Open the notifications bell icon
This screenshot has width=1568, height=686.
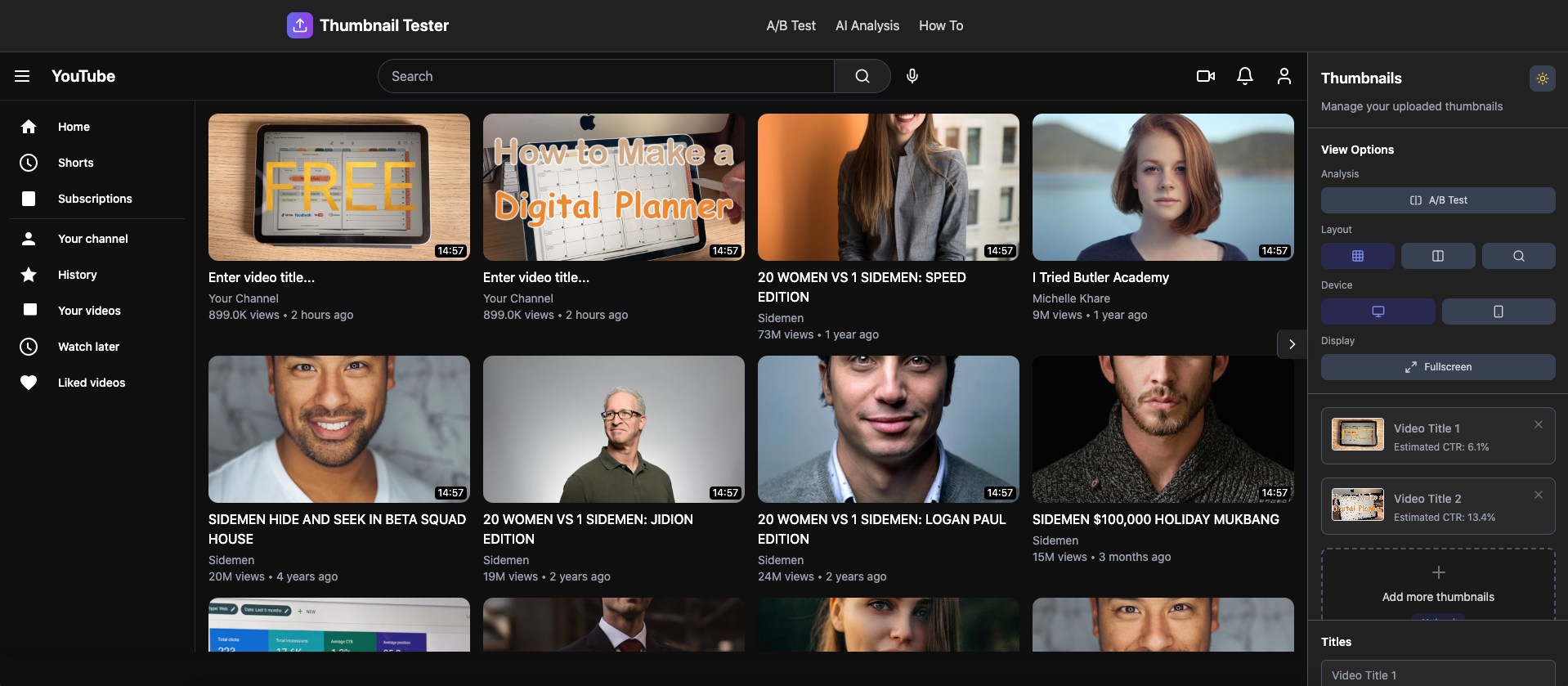coord(1244,76)
